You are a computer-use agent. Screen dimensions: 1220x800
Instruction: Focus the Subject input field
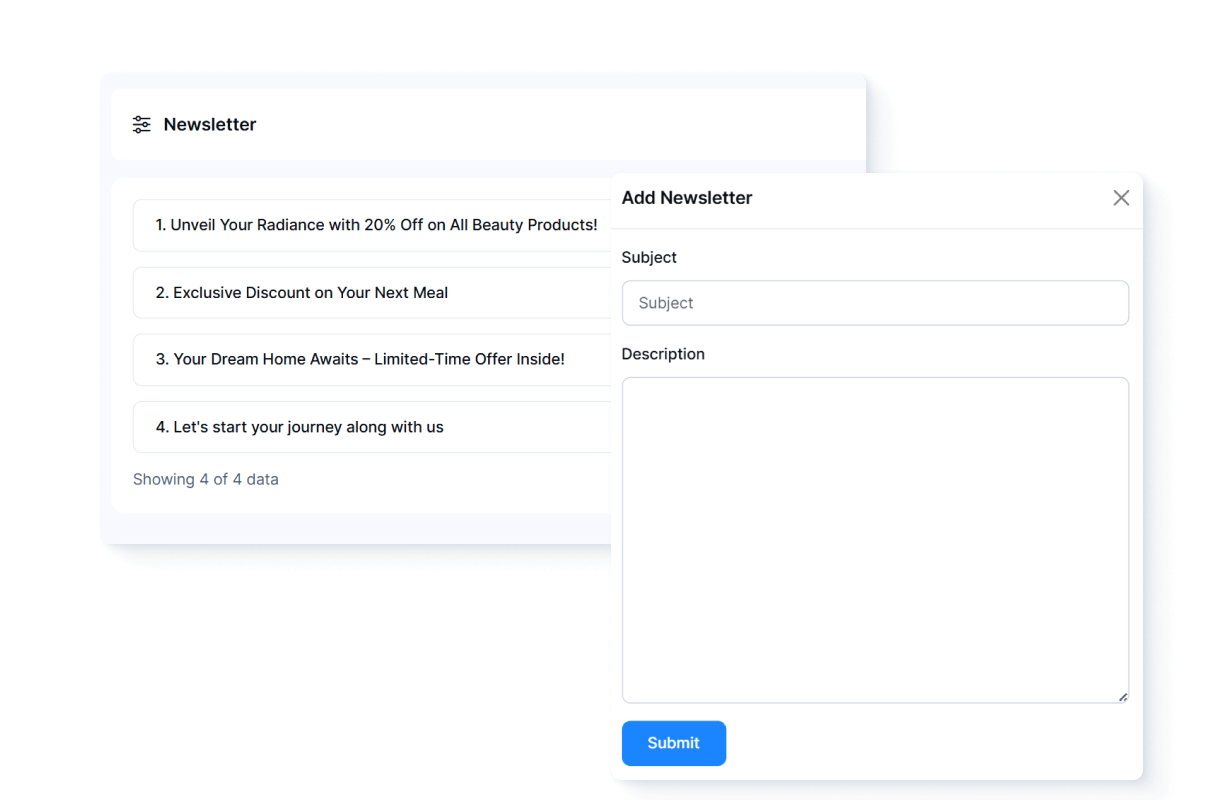(875, 303)
